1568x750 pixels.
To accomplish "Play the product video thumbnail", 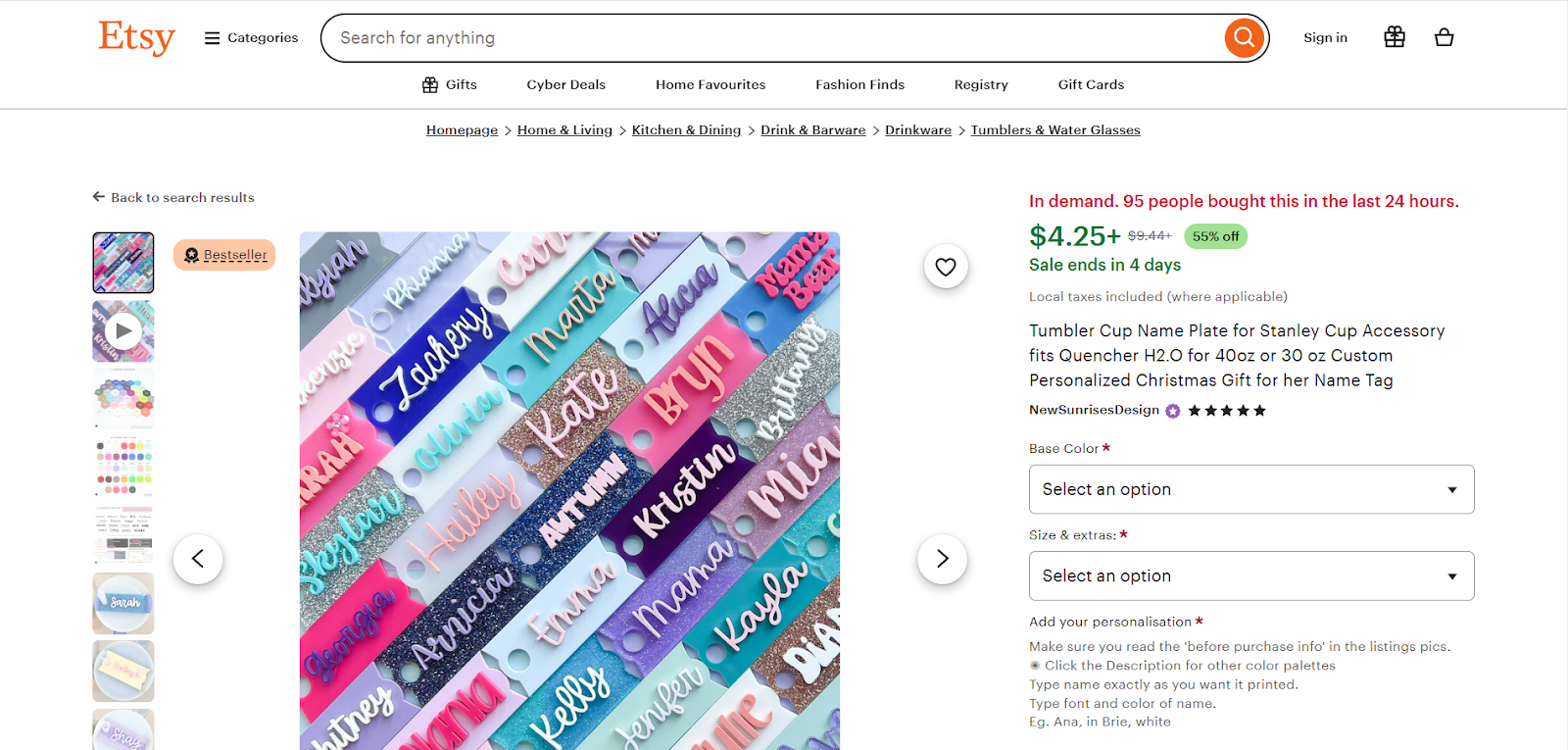I will tap(123, 331).
